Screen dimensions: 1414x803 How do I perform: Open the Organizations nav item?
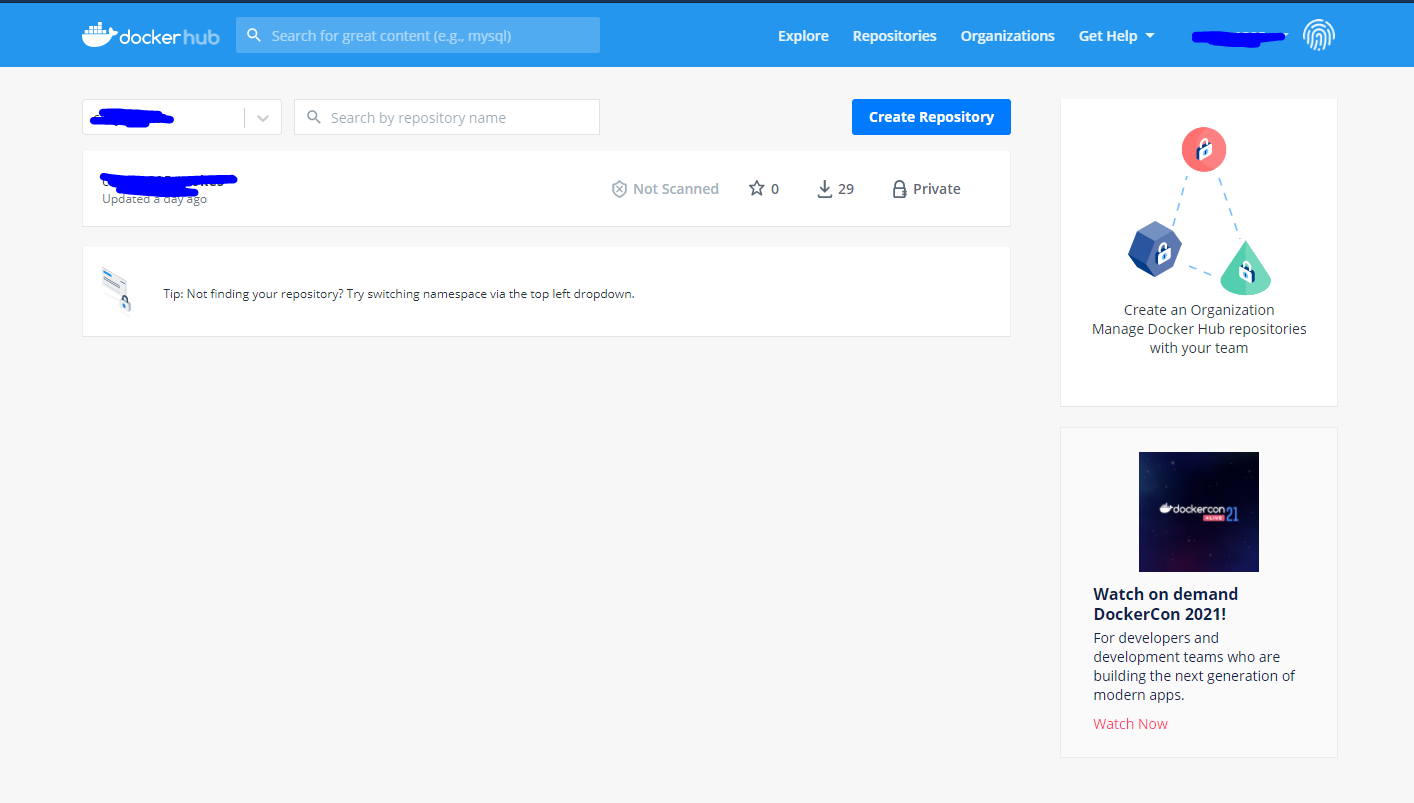1007,35
